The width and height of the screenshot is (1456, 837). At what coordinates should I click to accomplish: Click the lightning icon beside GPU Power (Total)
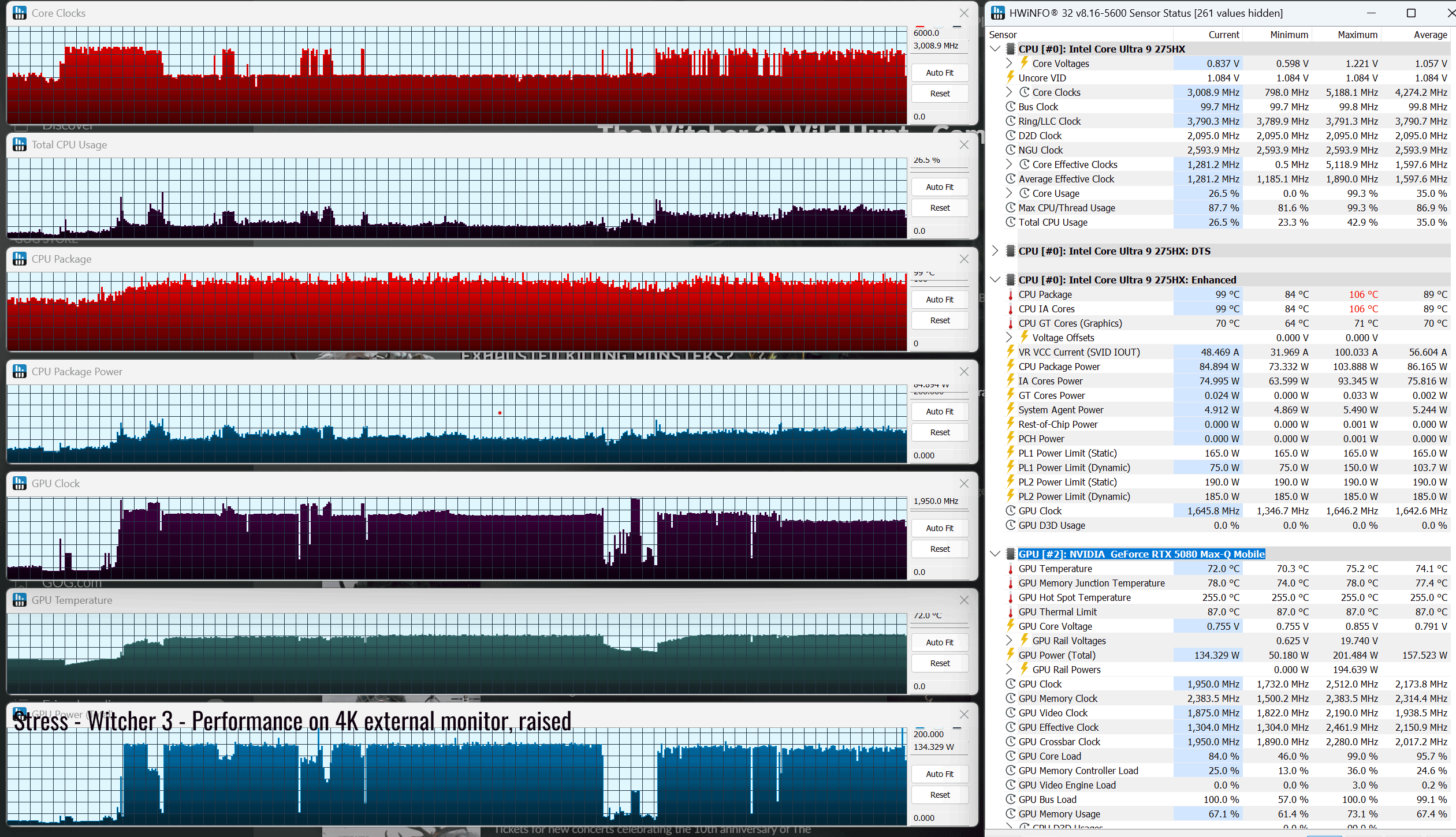pyautogui.click(x=1011, y=655)
